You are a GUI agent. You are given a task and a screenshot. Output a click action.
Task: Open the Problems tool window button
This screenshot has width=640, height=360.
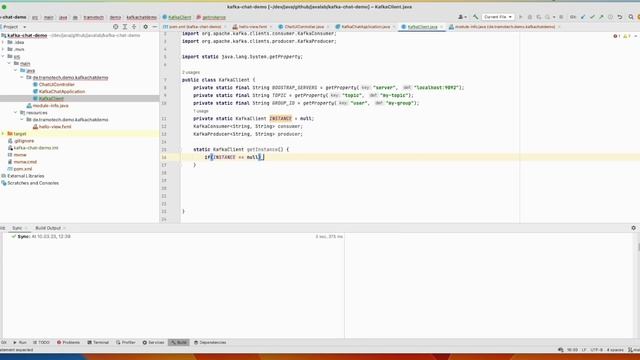click(68, 342)
